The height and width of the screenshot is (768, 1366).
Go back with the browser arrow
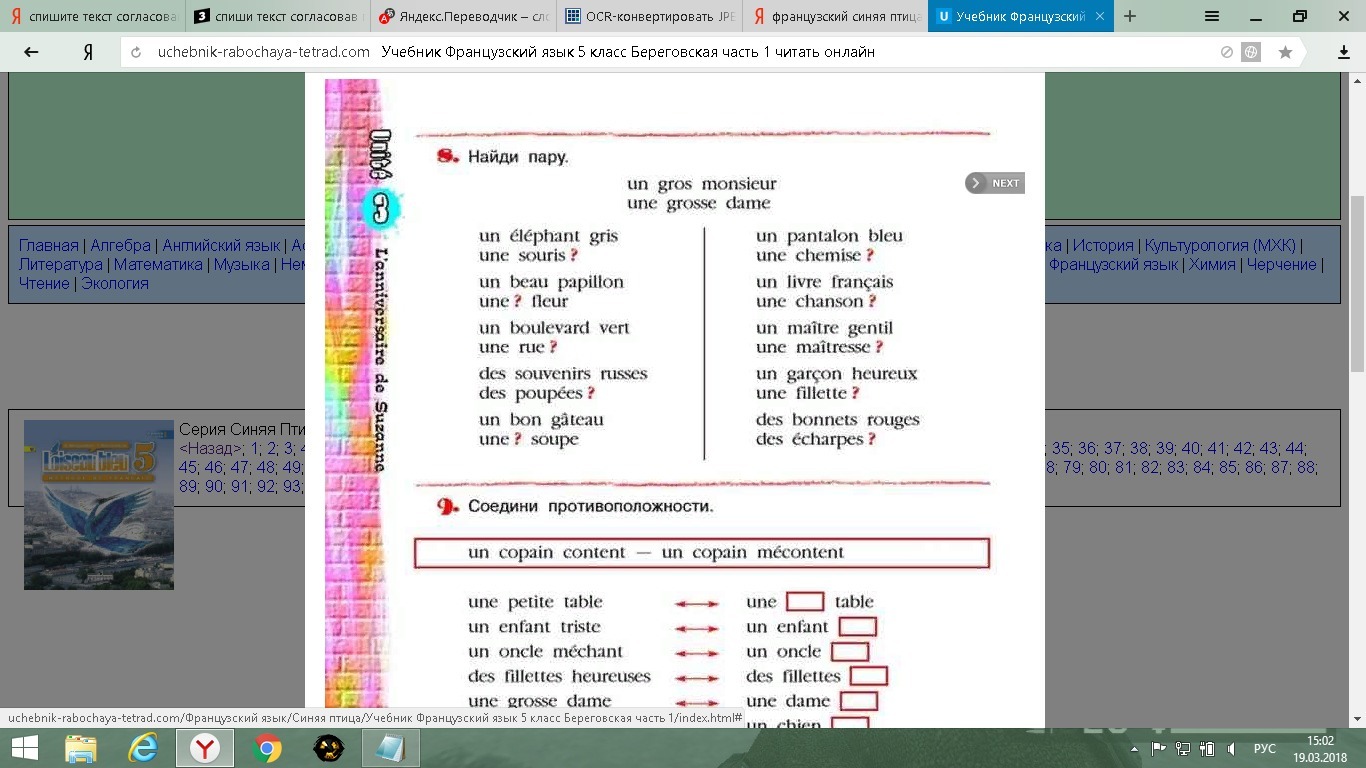31,52
